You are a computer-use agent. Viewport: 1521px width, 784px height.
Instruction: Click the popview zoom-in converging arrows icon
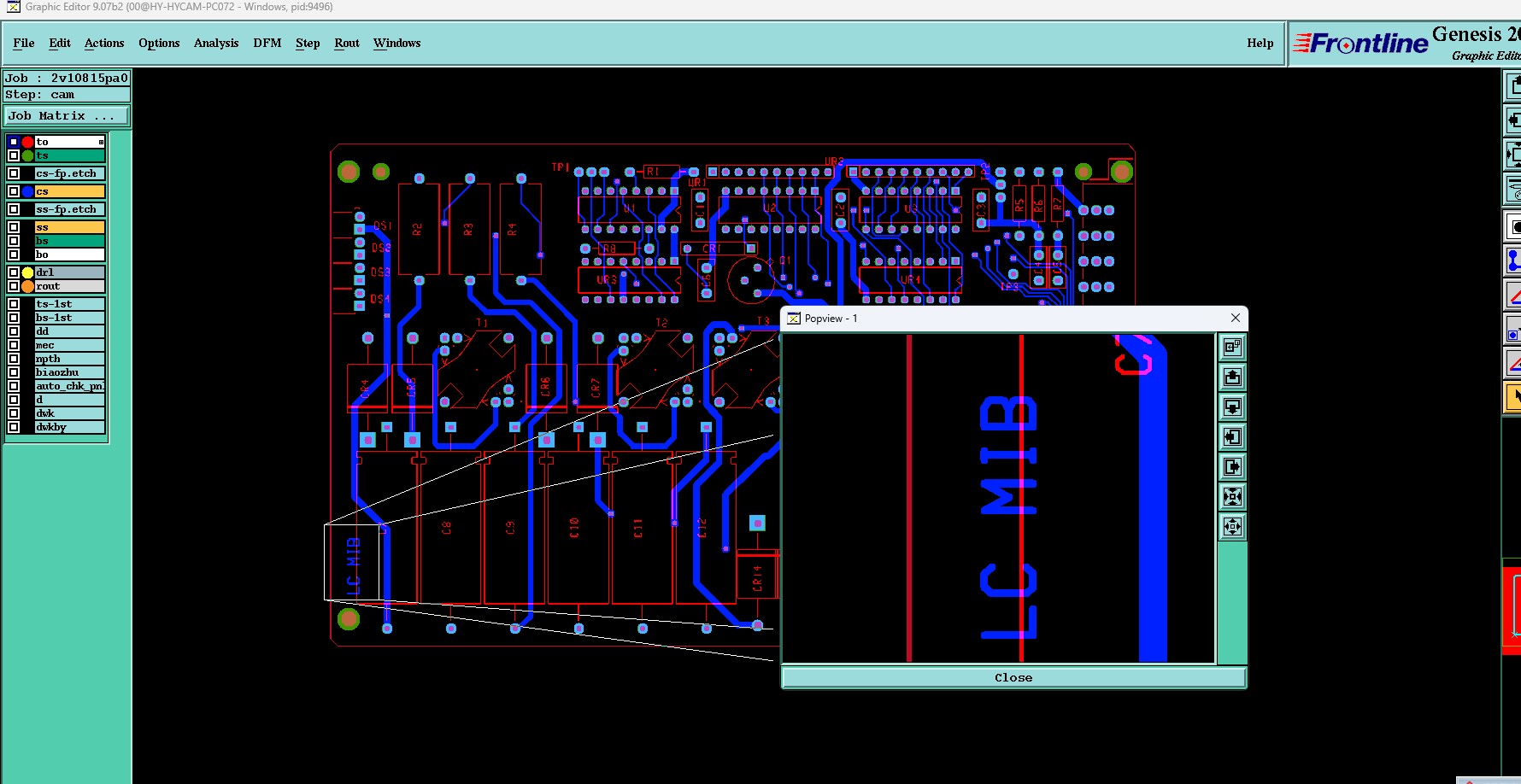pyautogui.click(x=1232, y=496)
